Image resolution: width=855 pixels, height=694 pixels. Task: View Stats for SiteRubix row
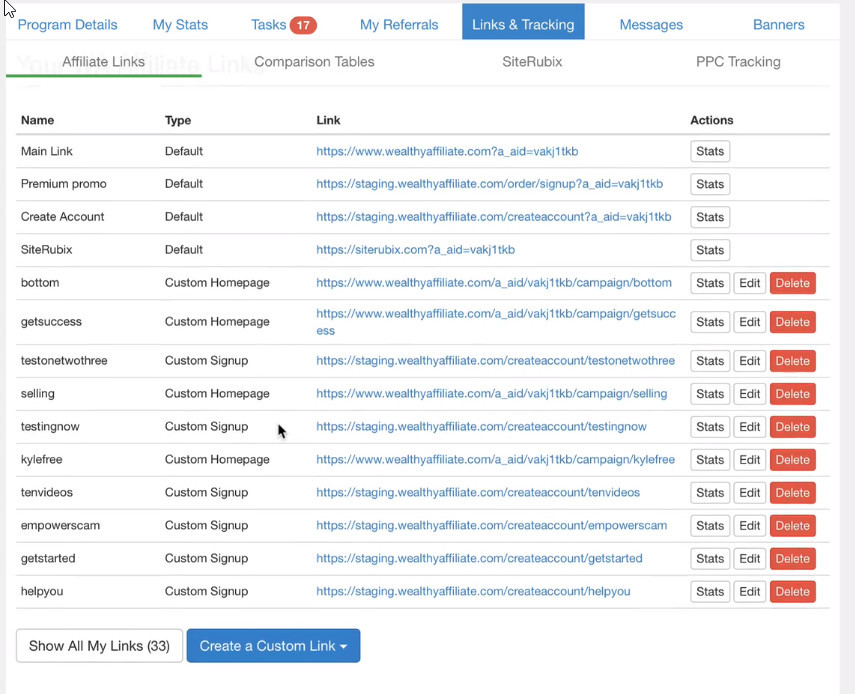(710, 250)
